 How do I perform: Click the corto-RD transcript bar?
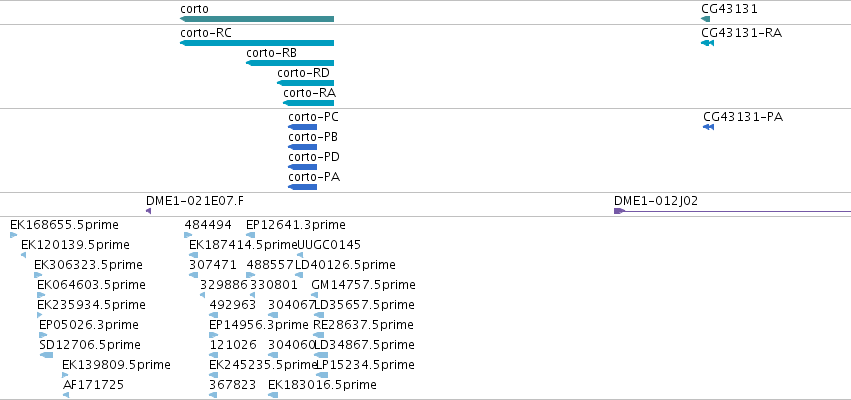[x=306, y=83]
